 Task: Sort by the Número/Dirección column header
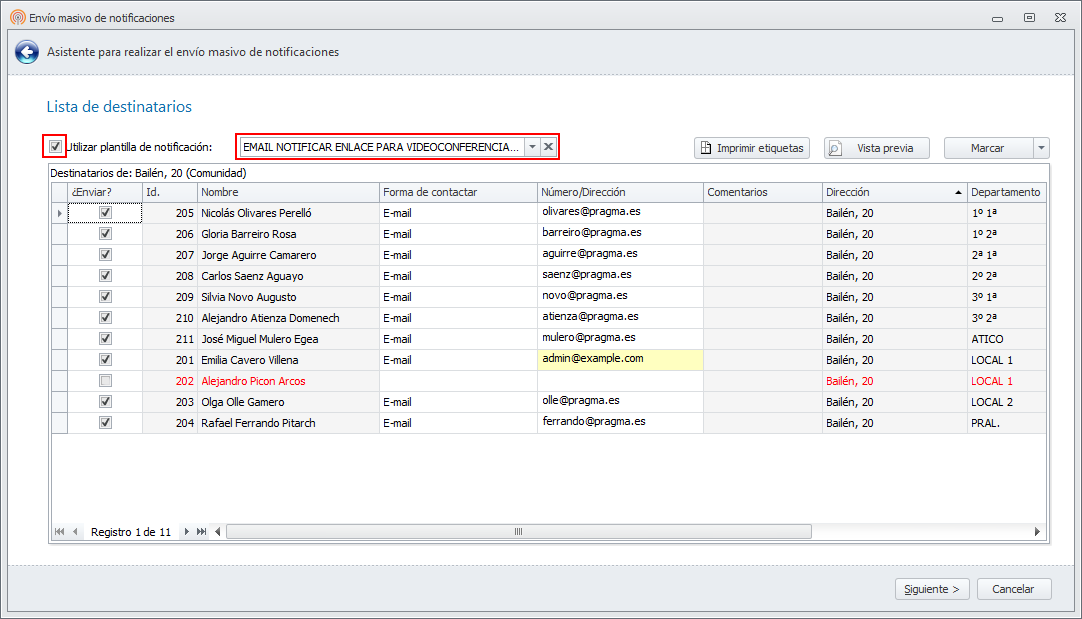click(620, 192)
